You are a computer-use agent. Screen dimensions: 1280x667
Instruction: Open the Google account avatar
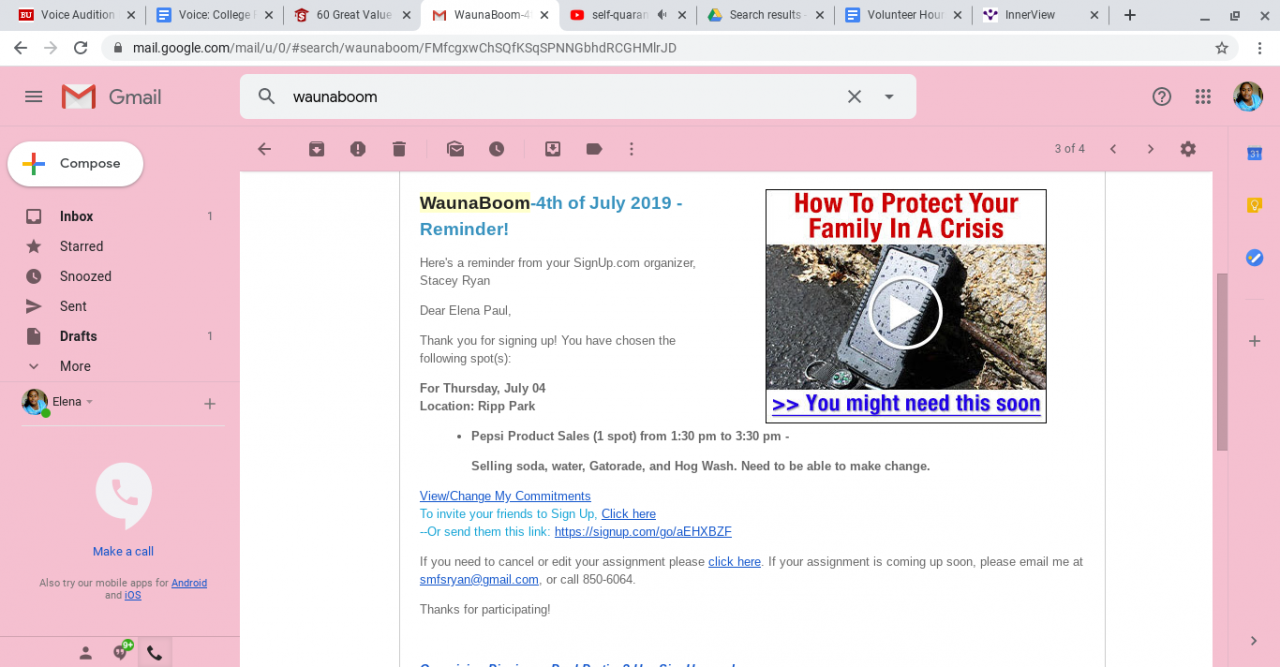point(1248,96)
